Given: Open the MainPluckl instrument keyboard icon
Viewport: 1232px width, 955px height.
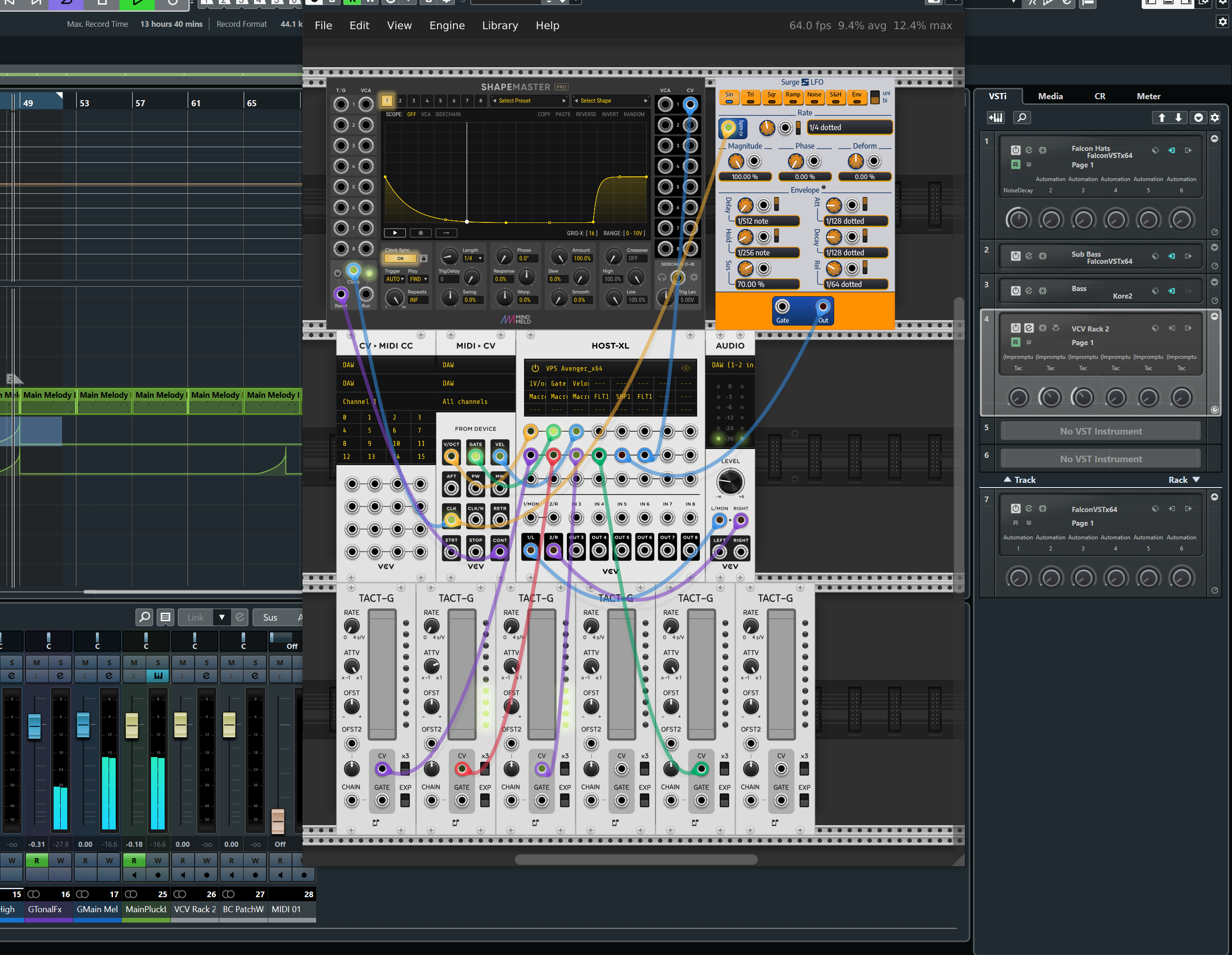Looking at the screenshot, I should click(158, 675).
